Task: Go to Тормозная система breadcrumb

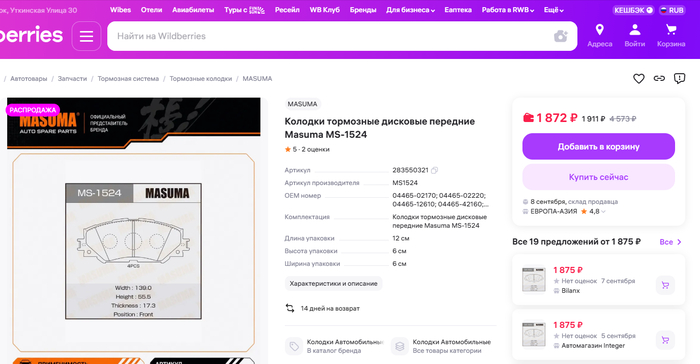Action: 128,79
